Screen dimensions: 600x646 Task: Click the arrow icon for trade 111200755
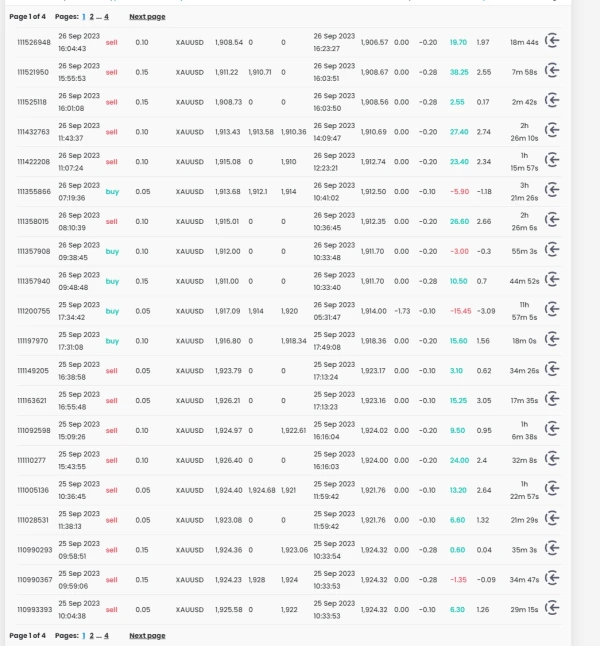[551, 311]
